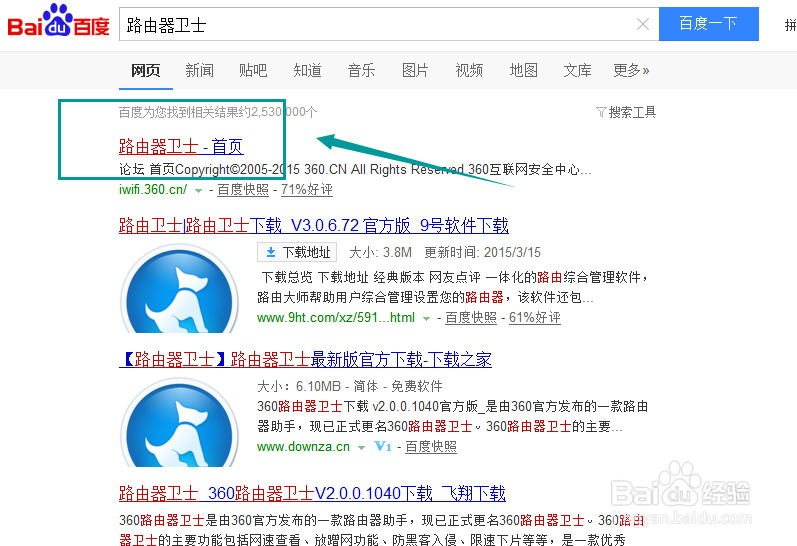Image resolution: width=797 pixels, height=546 pixels.
Task: Open the 贴吧 tab
Action: tap(253, 70)
